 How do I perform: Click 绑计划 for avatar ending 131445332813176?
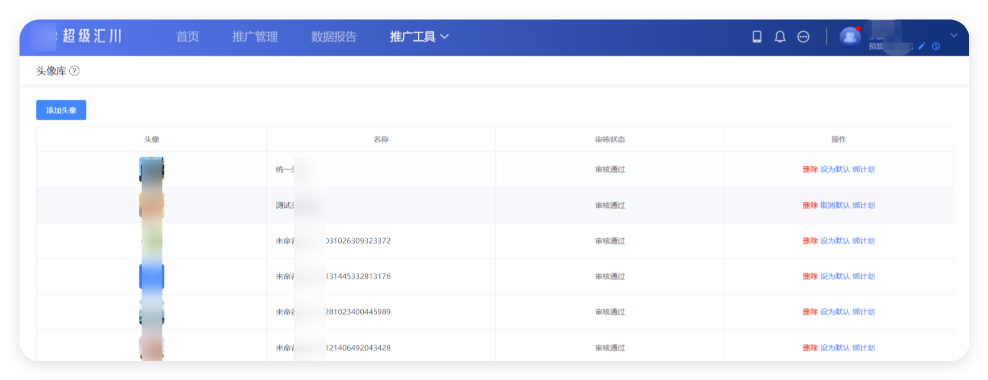[x=863, y=276]
